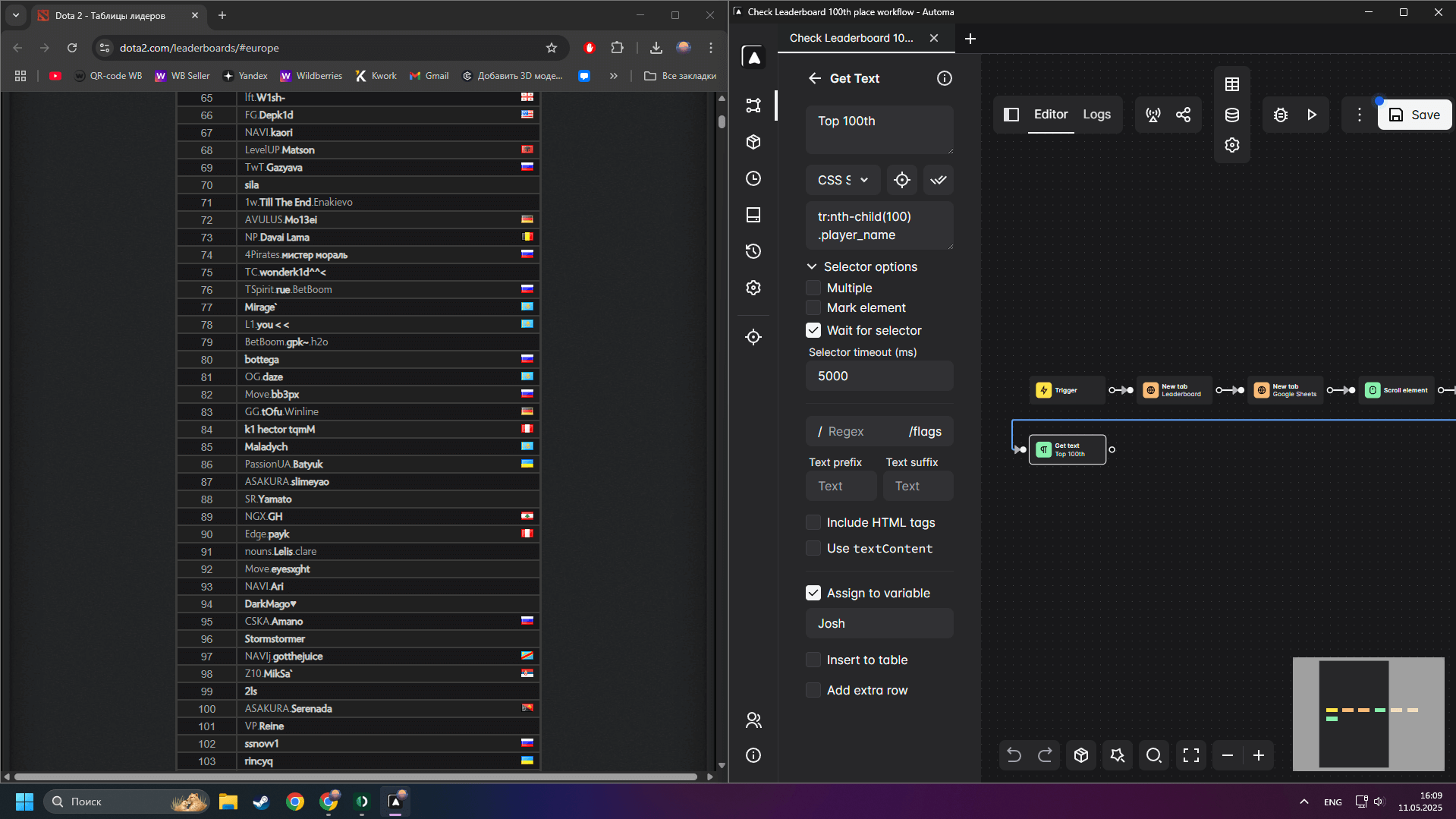Click the Chrome vertical scrollbar thumb
Image resolution: width=1456 pixels, height=819 pixels.
pyautogui.click(x=722, y=120)
